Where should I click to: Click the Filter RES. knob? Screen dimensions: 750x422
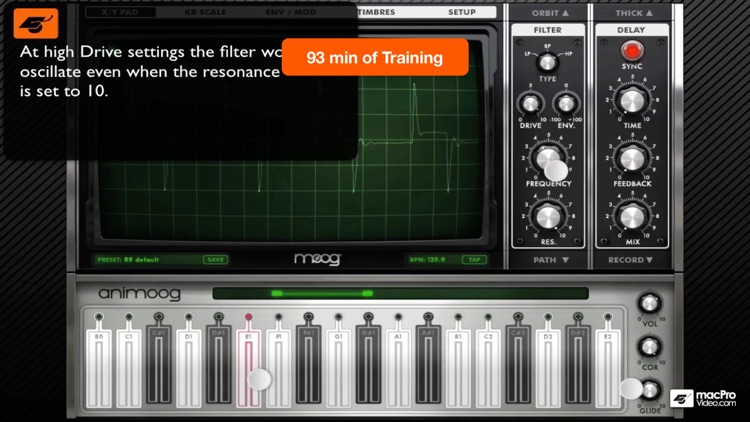click(x=548, y=217)
